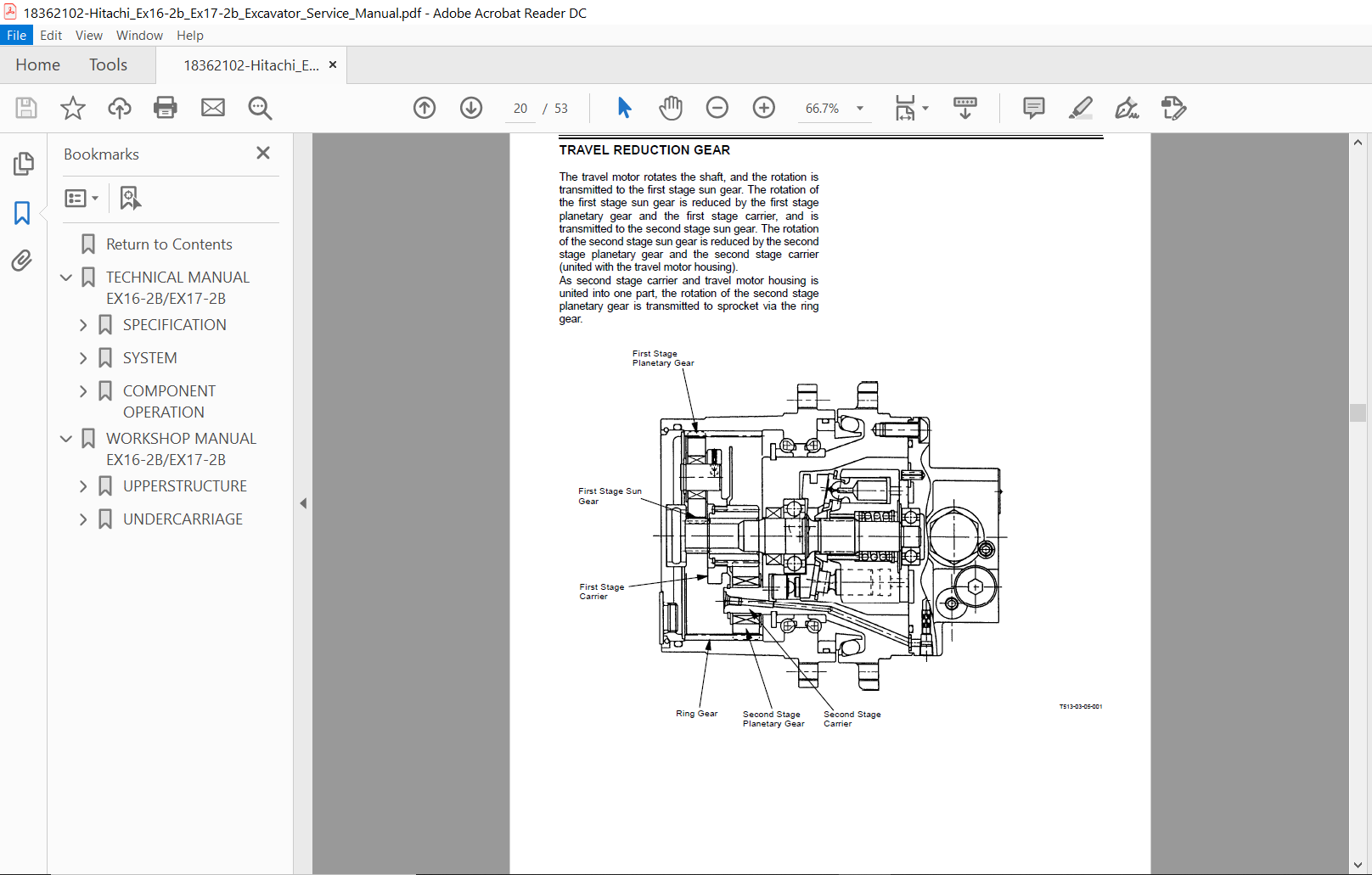
Task: Expand the UNDERCARRIAGE bookmark
Action: (x=83, y=519)
